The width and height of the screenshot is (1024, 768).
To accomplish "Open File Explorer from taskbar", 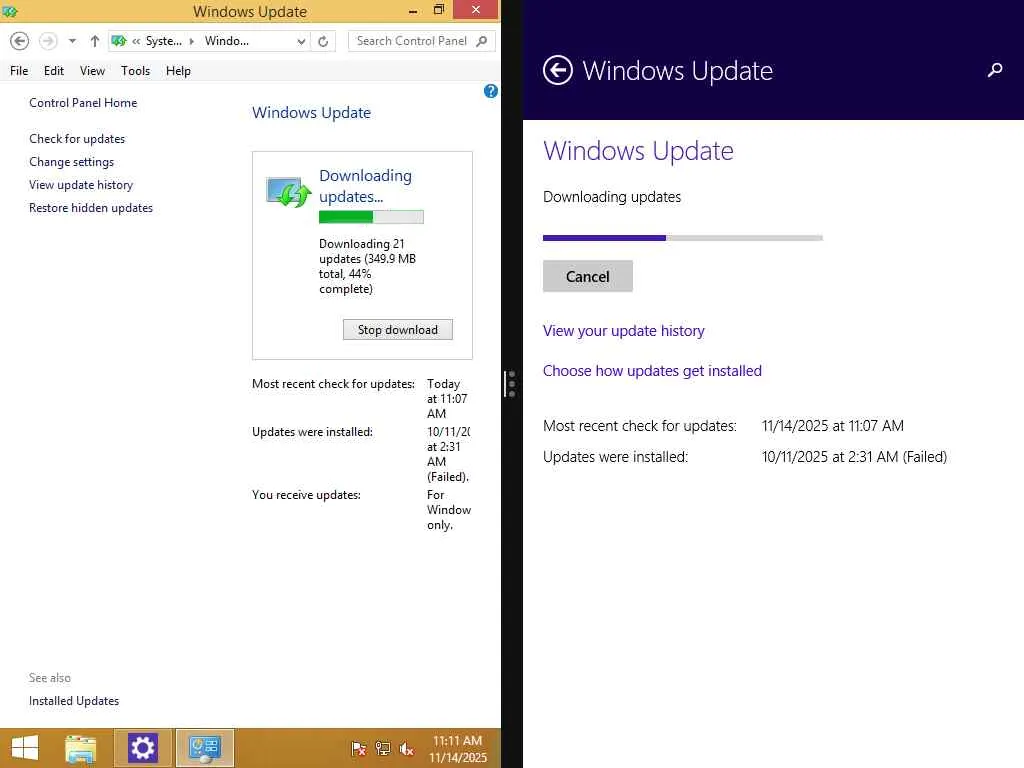I will click(x=81, y=748).
